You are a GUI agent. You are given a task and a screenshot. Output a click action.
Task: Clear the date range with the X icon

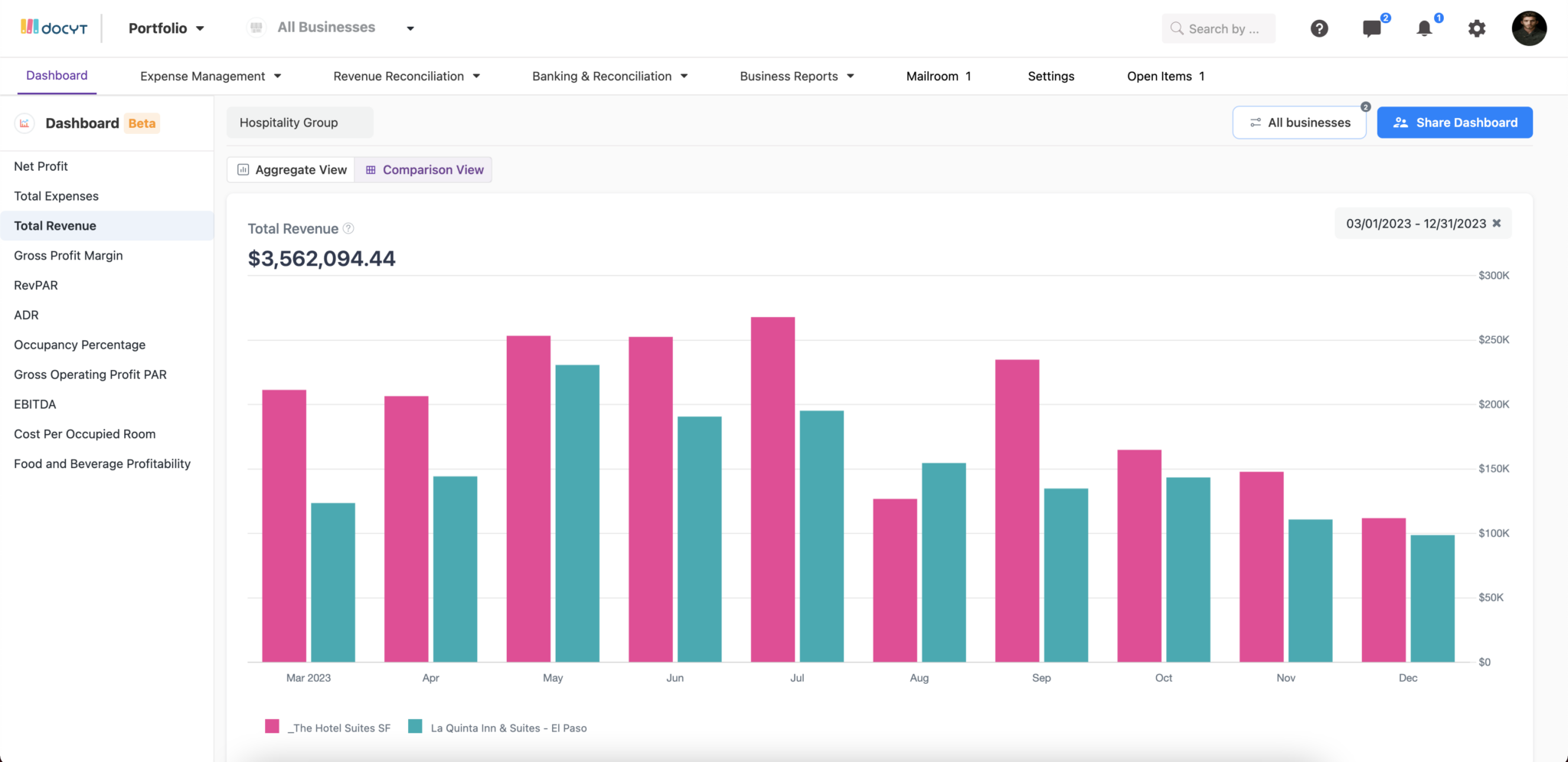(x=1497, y=224)
